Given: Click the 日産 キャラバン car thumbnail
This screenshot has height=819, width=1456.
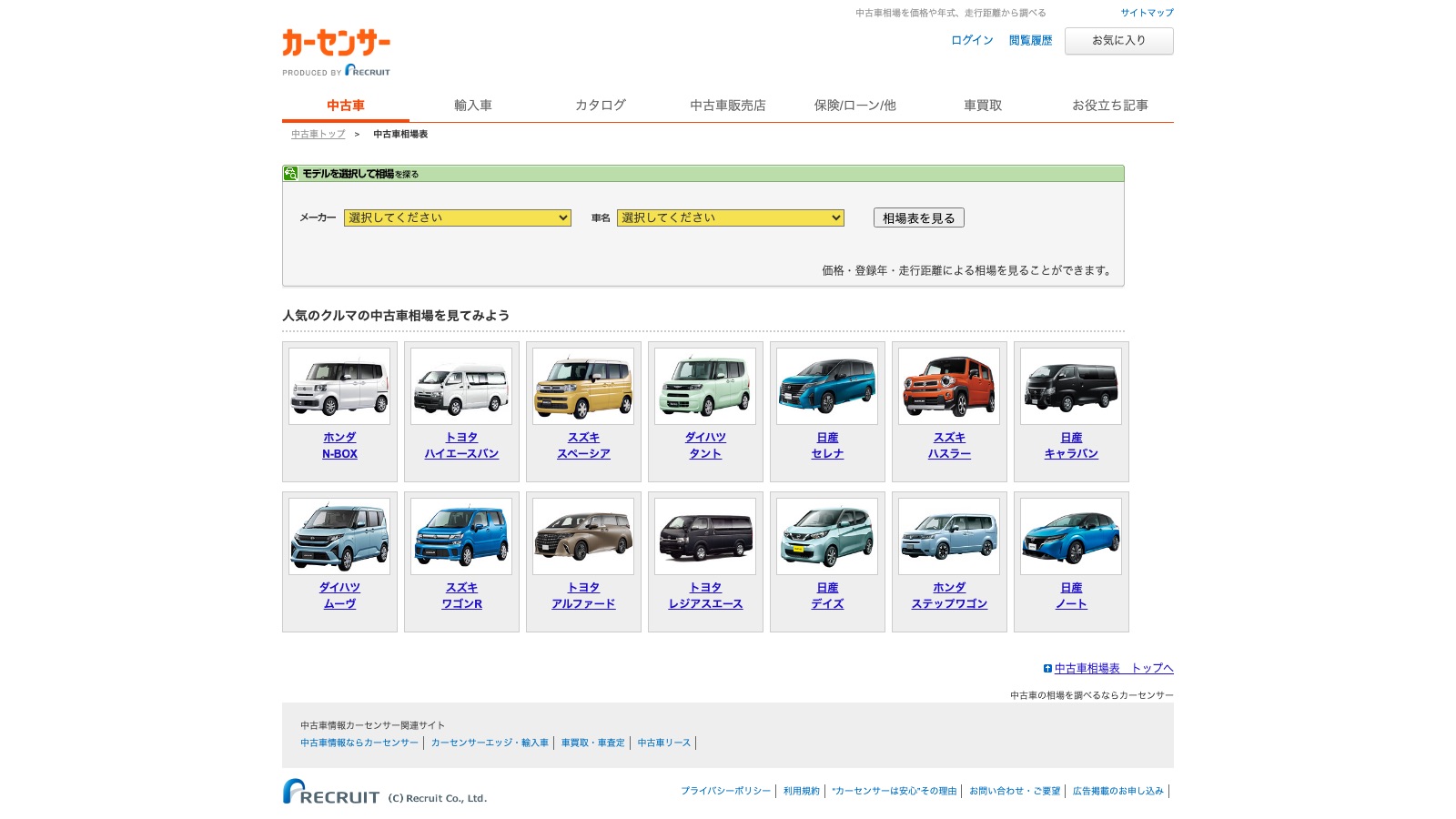Looking at the screenshot, I should (x=1071, y=386).
